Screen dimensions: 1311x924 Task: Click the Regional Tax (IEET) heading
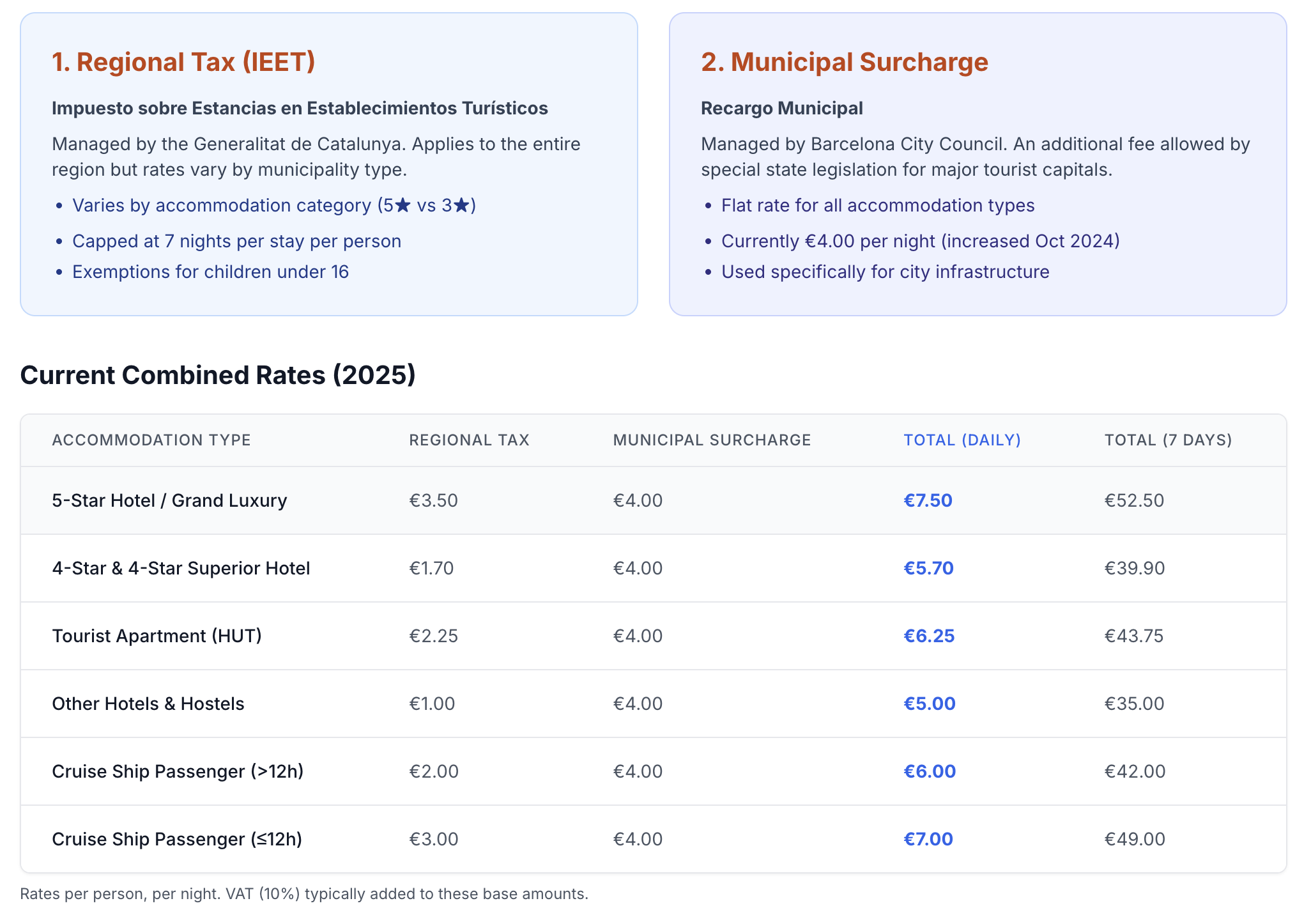(183, 62)
